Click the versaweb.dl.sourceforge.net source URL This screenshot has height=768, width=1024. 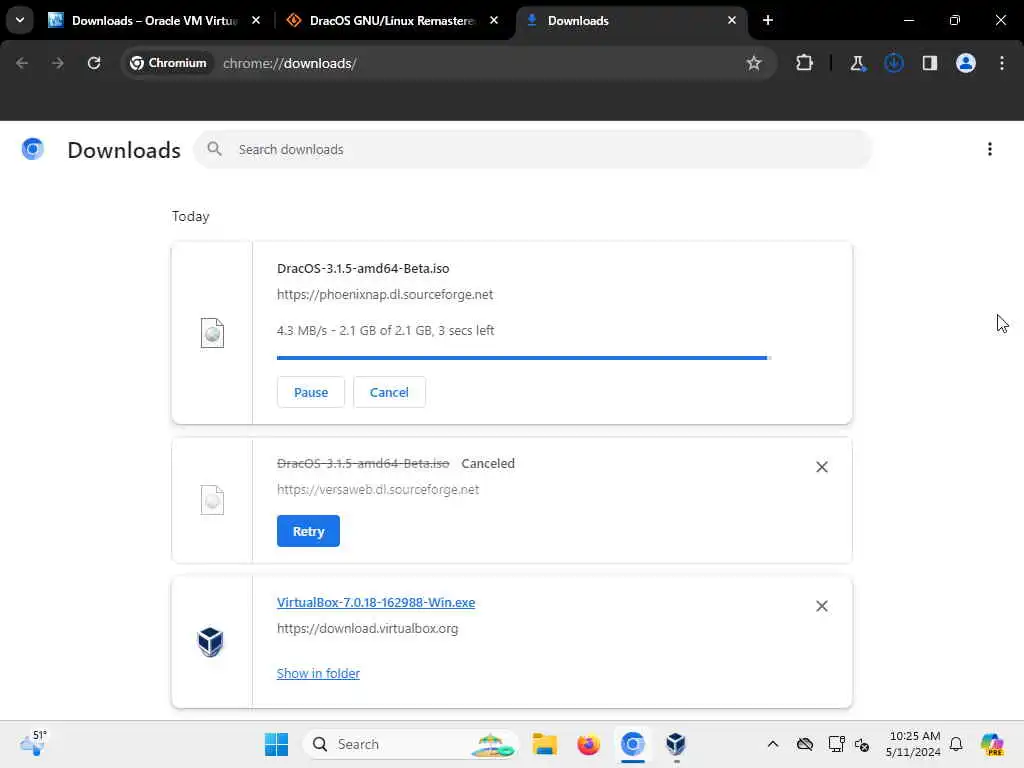[377, 490]
